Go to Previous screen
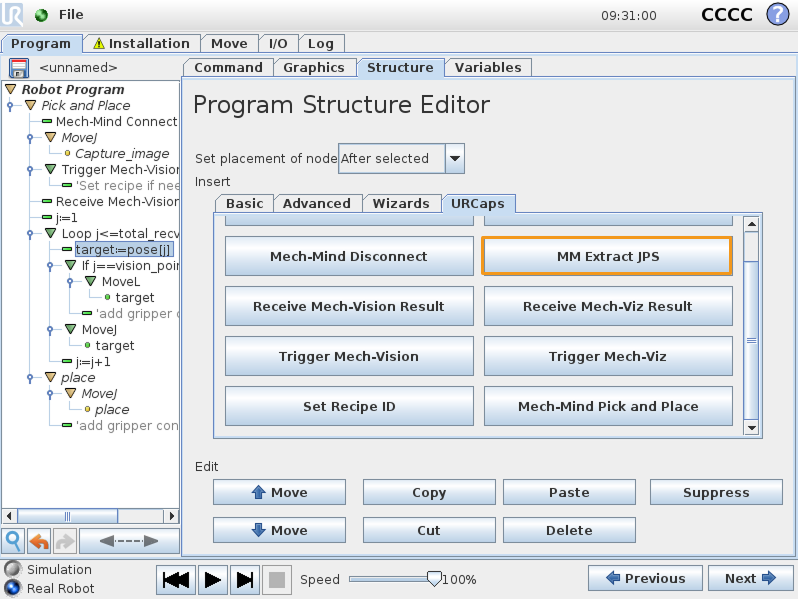The width and height of the screenshot is (798, 599). click(645, 578)
